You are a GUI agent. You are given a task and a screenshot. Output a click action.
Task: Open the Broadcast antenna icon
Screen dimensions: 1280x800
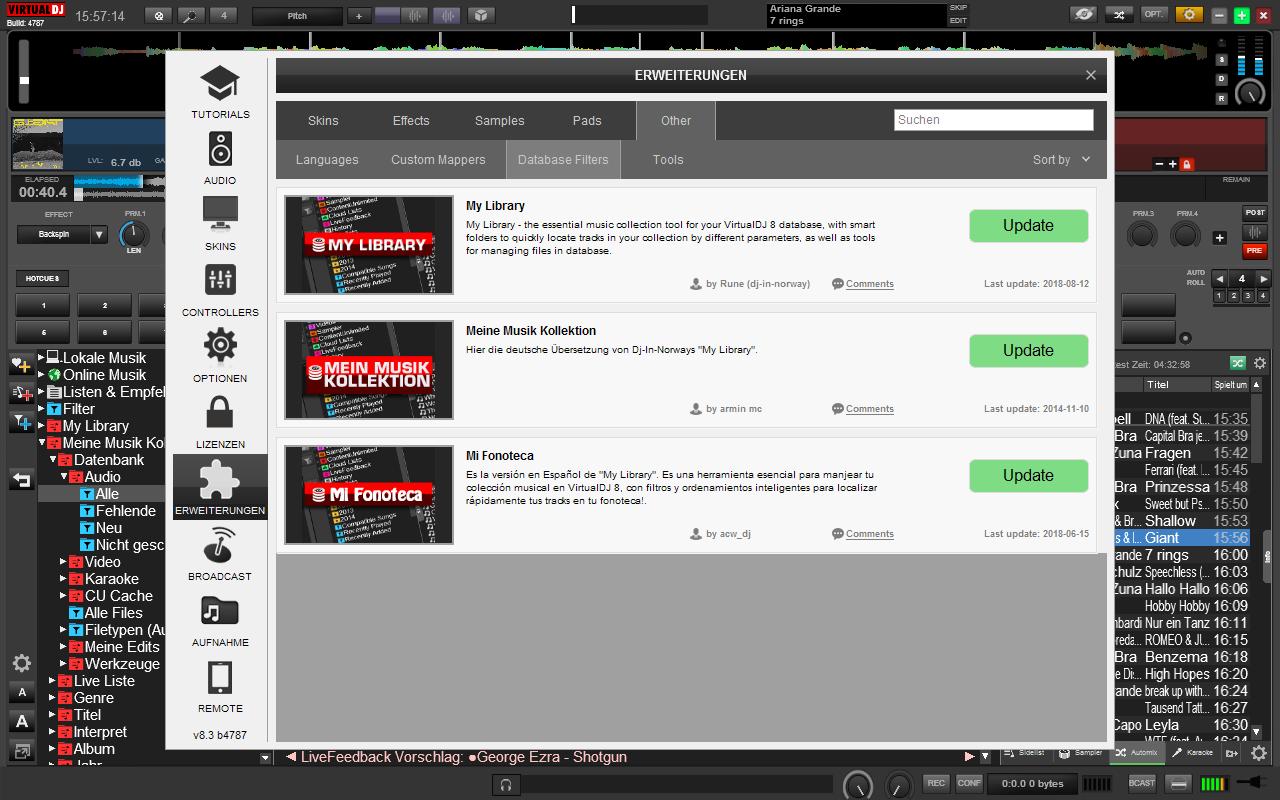[x=220, y=545]
